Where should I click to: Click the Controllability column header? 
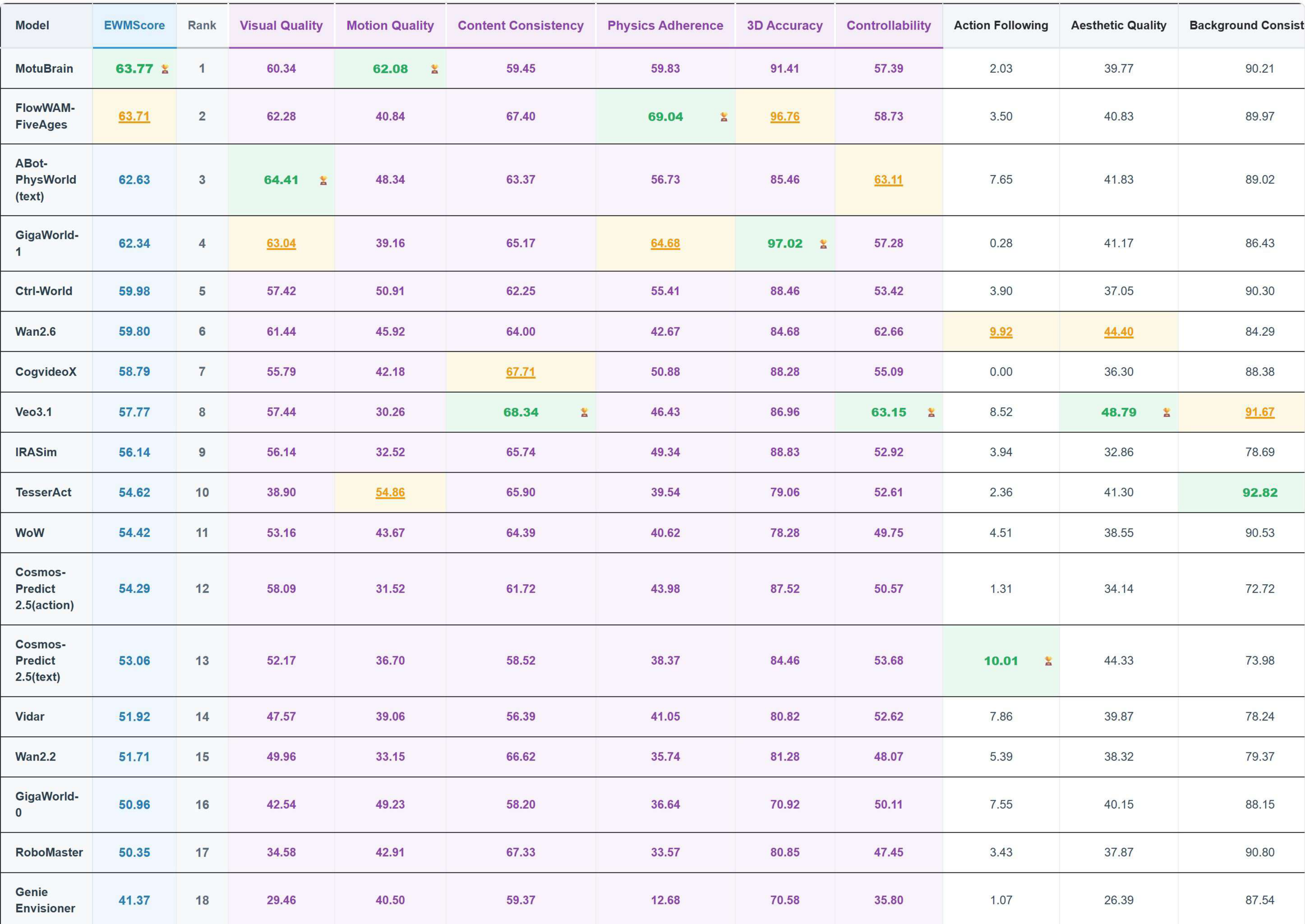point(889,26)
